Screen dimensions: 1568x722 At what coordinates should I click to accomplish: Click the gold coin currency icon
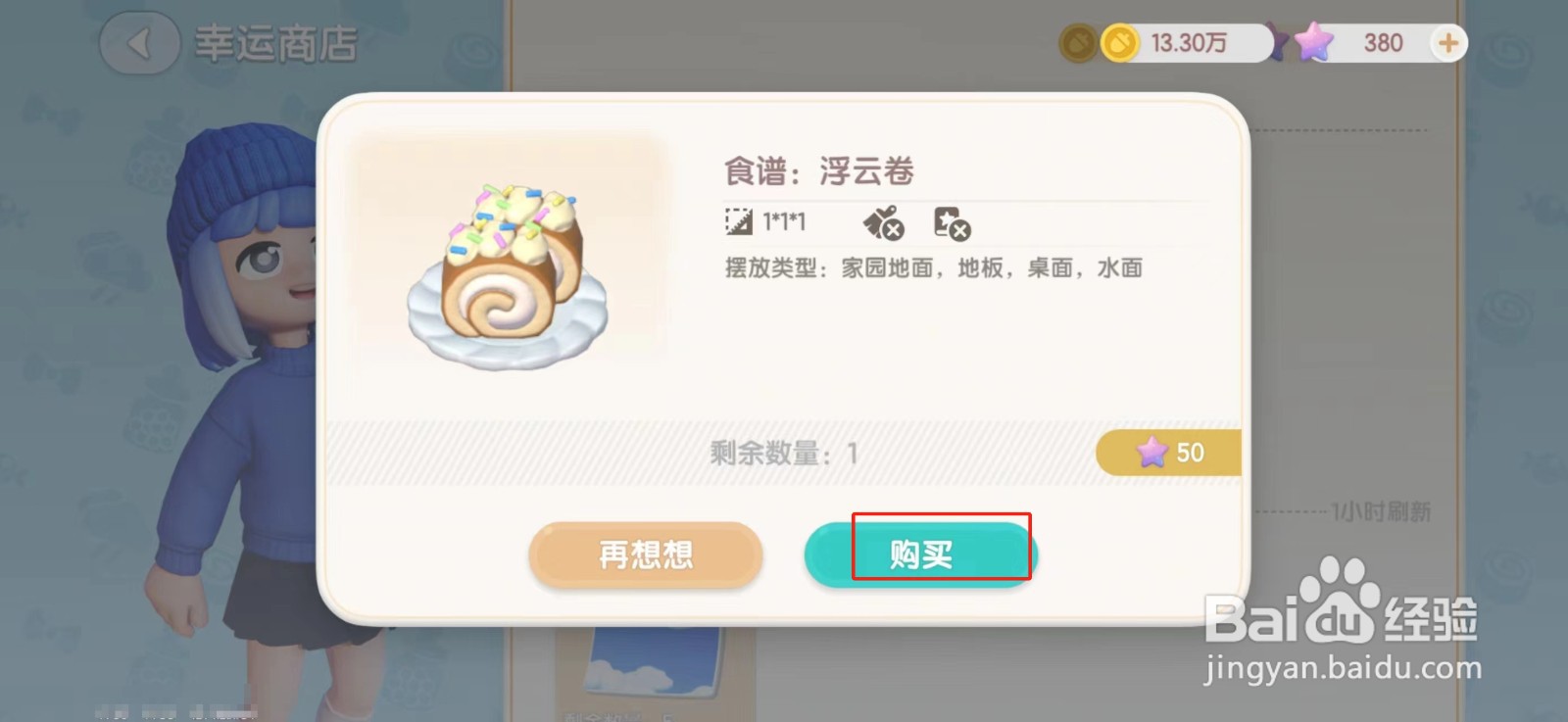pos(1119,43)
